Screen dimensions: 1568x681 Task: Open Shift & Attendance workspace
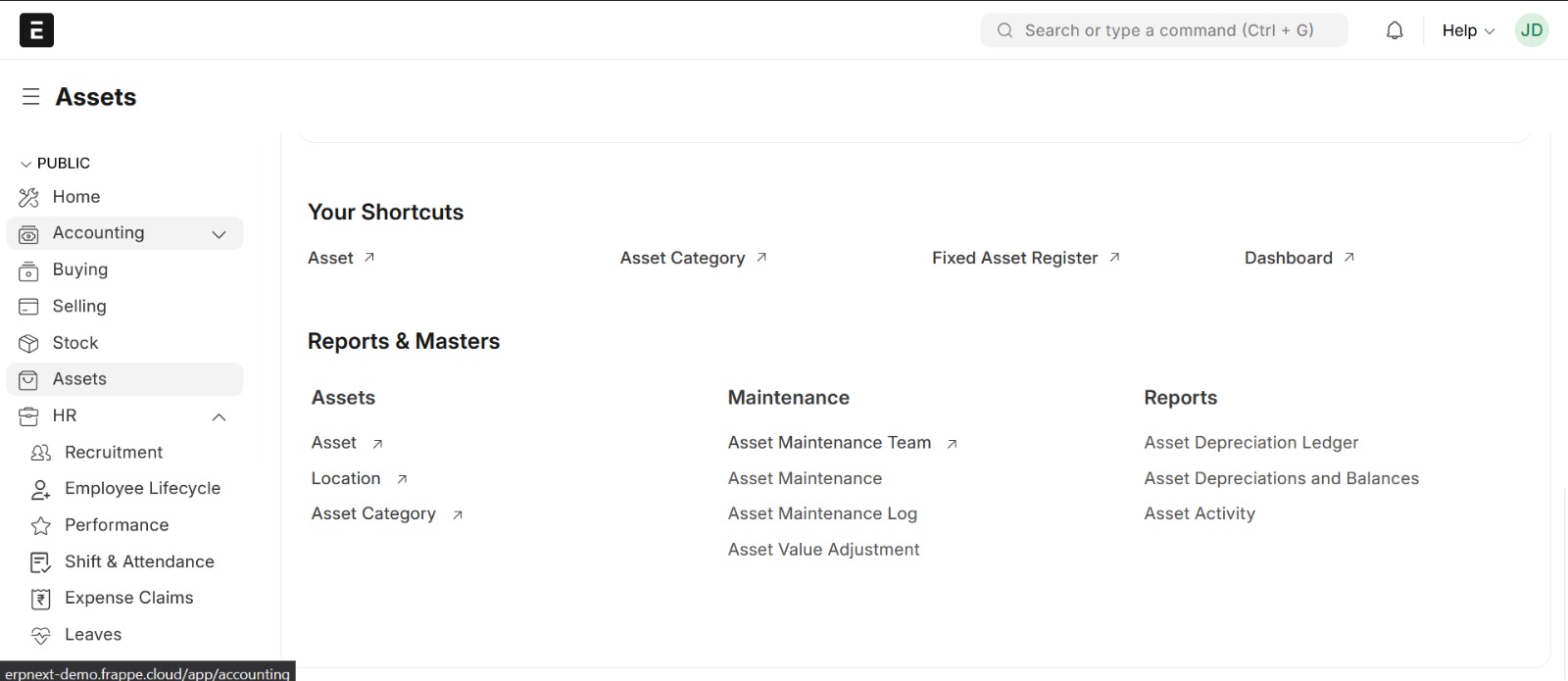(x=139, y=562)
